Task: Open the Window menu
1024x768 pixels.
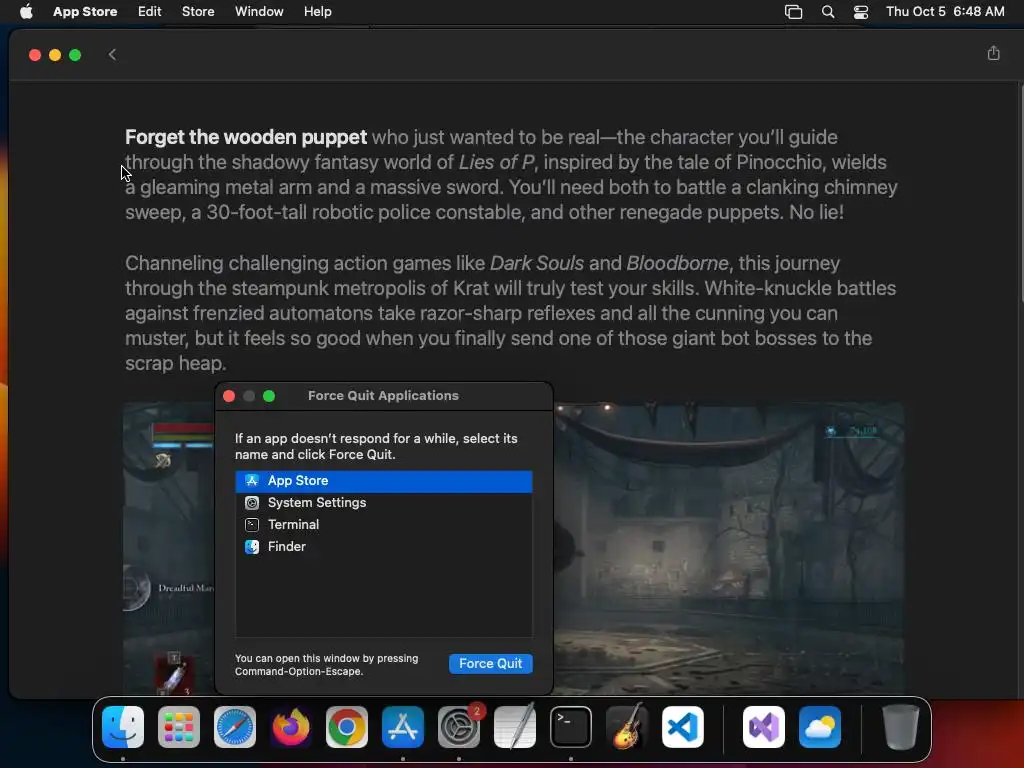Action: click(259, 12)
